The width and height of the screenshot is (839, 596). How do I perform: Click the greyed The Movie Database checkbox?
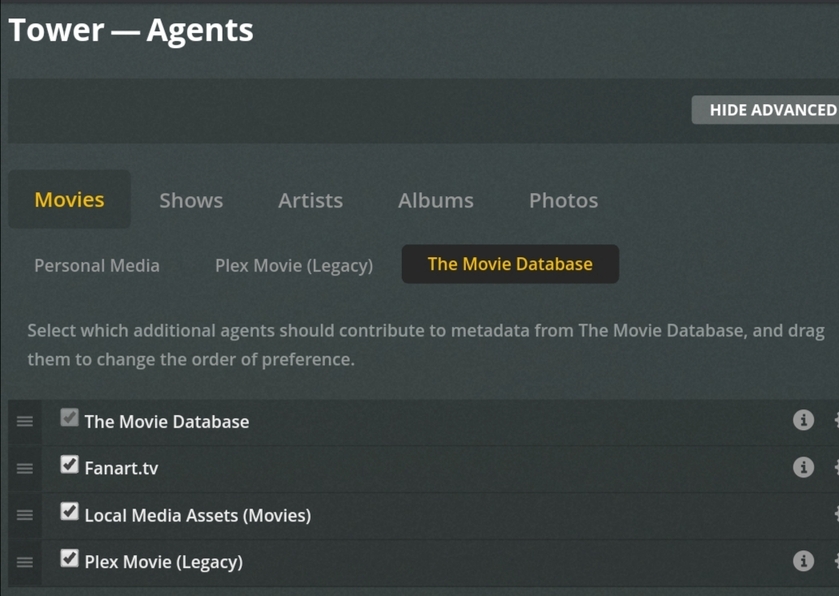point(69,418)
